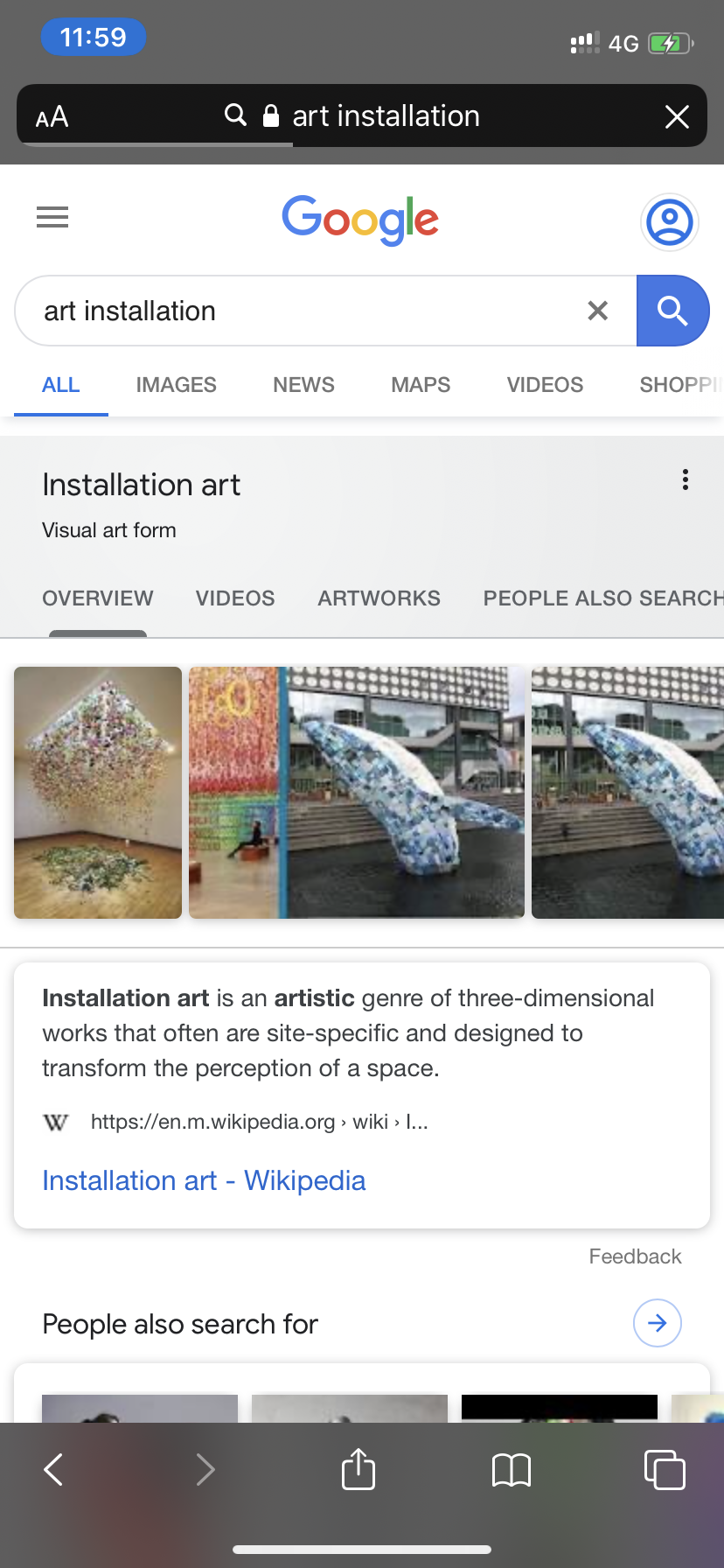
Task: Tap the Google account profile icon
Action: (x=669, y=222)
